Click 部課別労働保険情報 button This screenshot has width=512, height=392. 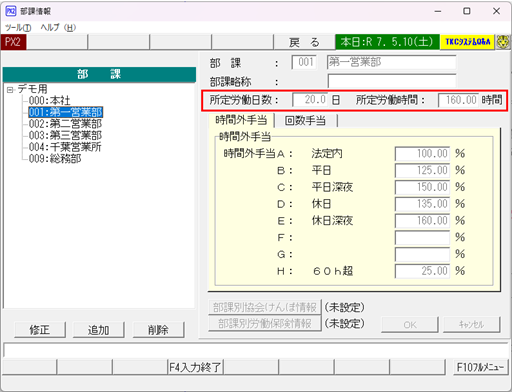265,323
